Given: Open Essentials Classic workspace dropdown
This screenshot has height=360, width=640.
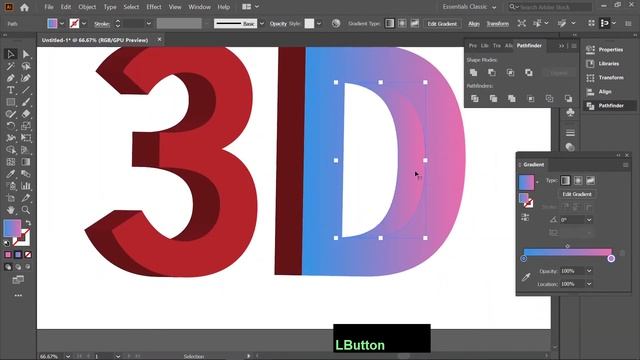Looking at the screenshot, I should tap(469, 7).
